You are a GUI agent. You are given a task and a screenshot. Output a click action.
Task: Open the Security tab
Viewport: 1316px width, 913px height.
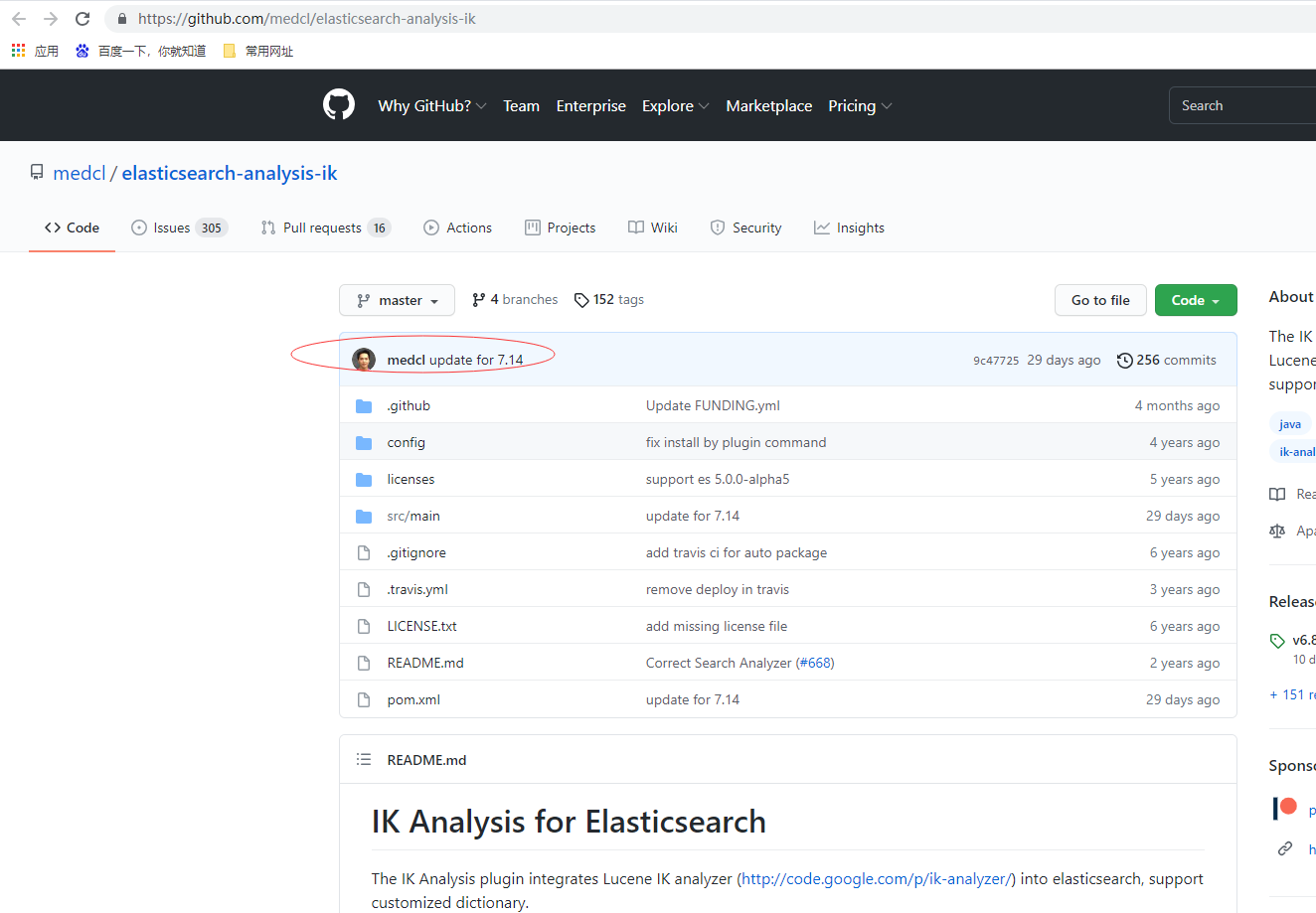tap(746, 228)
